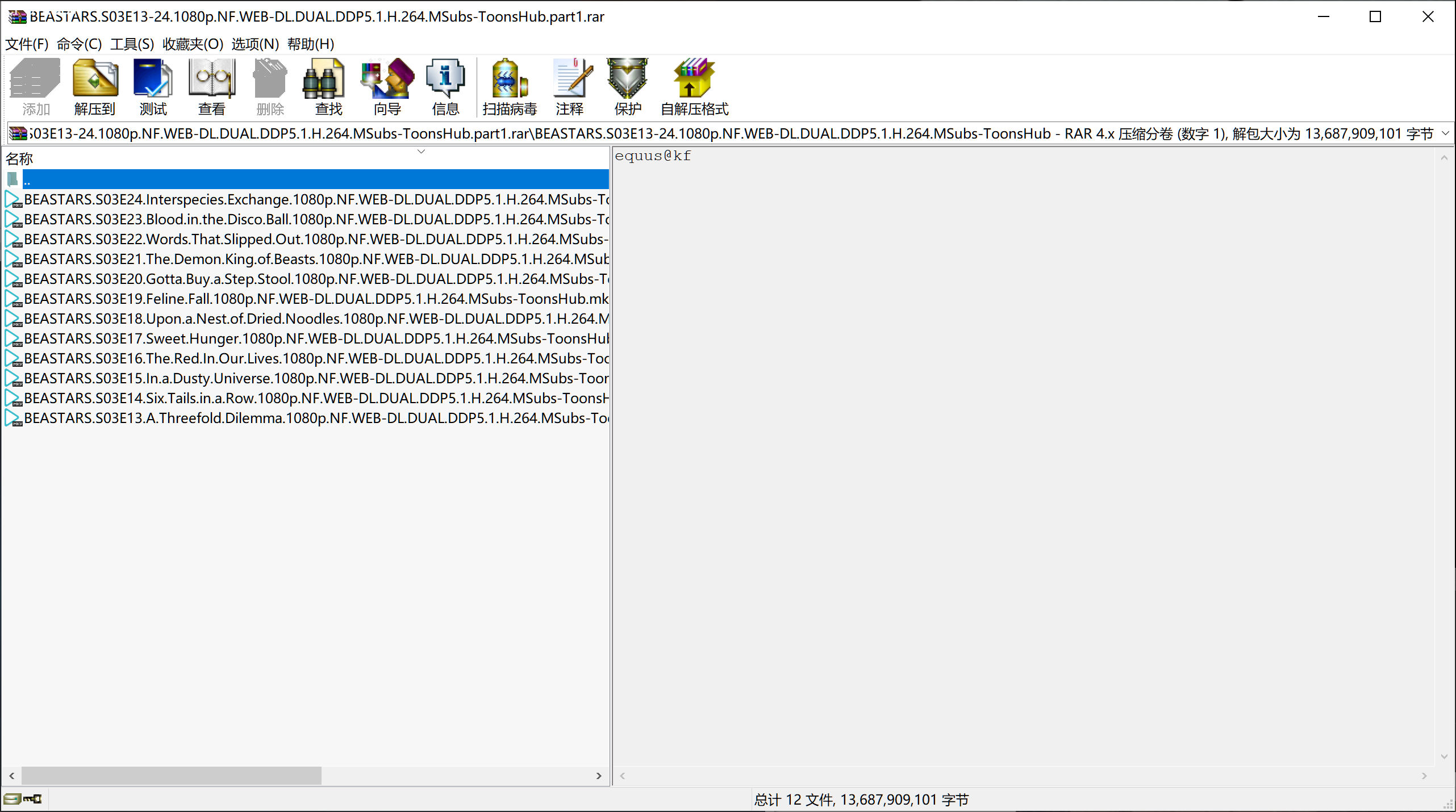
Task: Open the 选项(N) options menu
Action: tap(255, 44)
